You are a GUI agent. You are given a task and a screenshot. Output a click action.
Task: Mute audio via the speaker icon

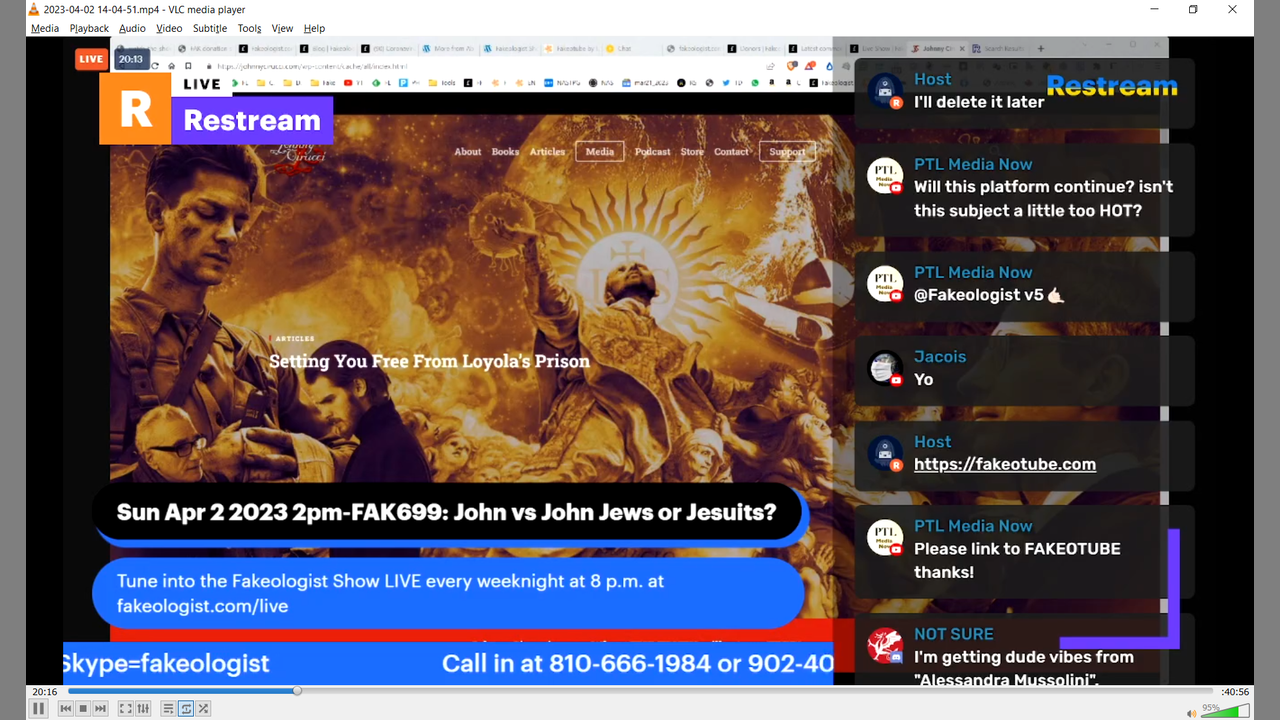pos(1191,713)
